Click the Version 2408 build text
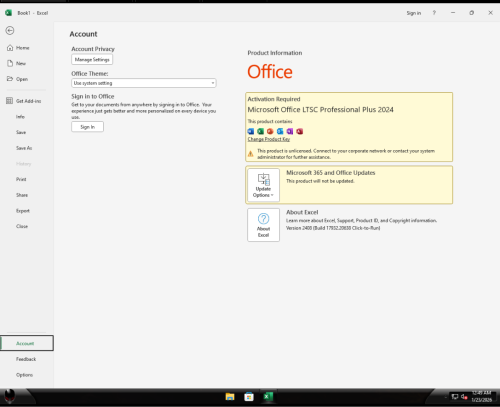500x407 pixels. click(x=333, y=228)
